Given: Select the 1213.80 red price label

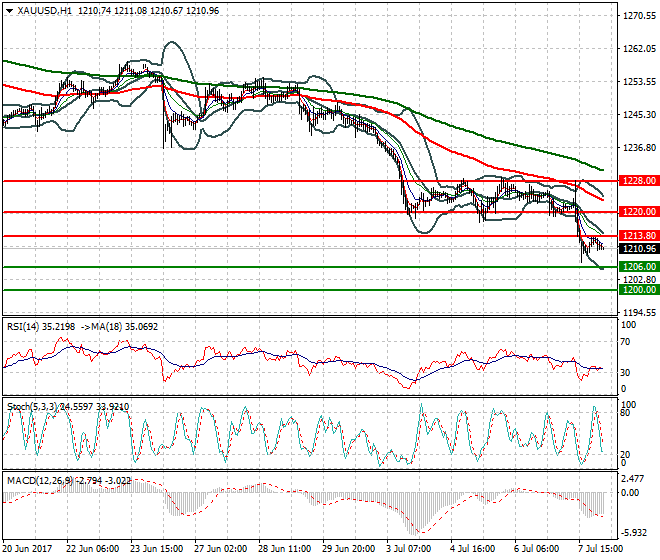Looking at the screenshot, I should 639,236.
